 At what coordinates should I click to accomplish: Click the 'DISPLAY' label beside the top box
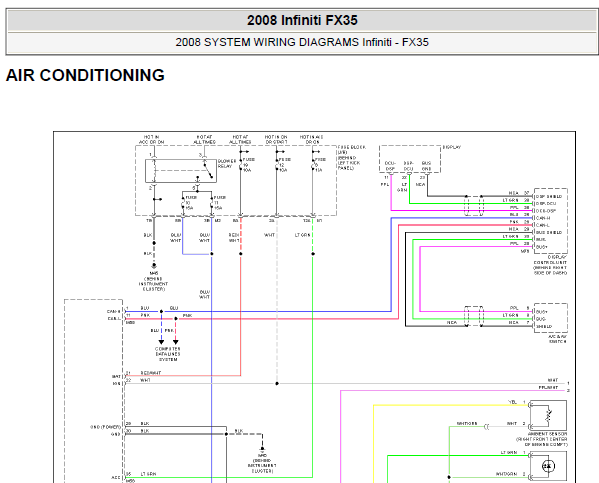tap(452, 147)
